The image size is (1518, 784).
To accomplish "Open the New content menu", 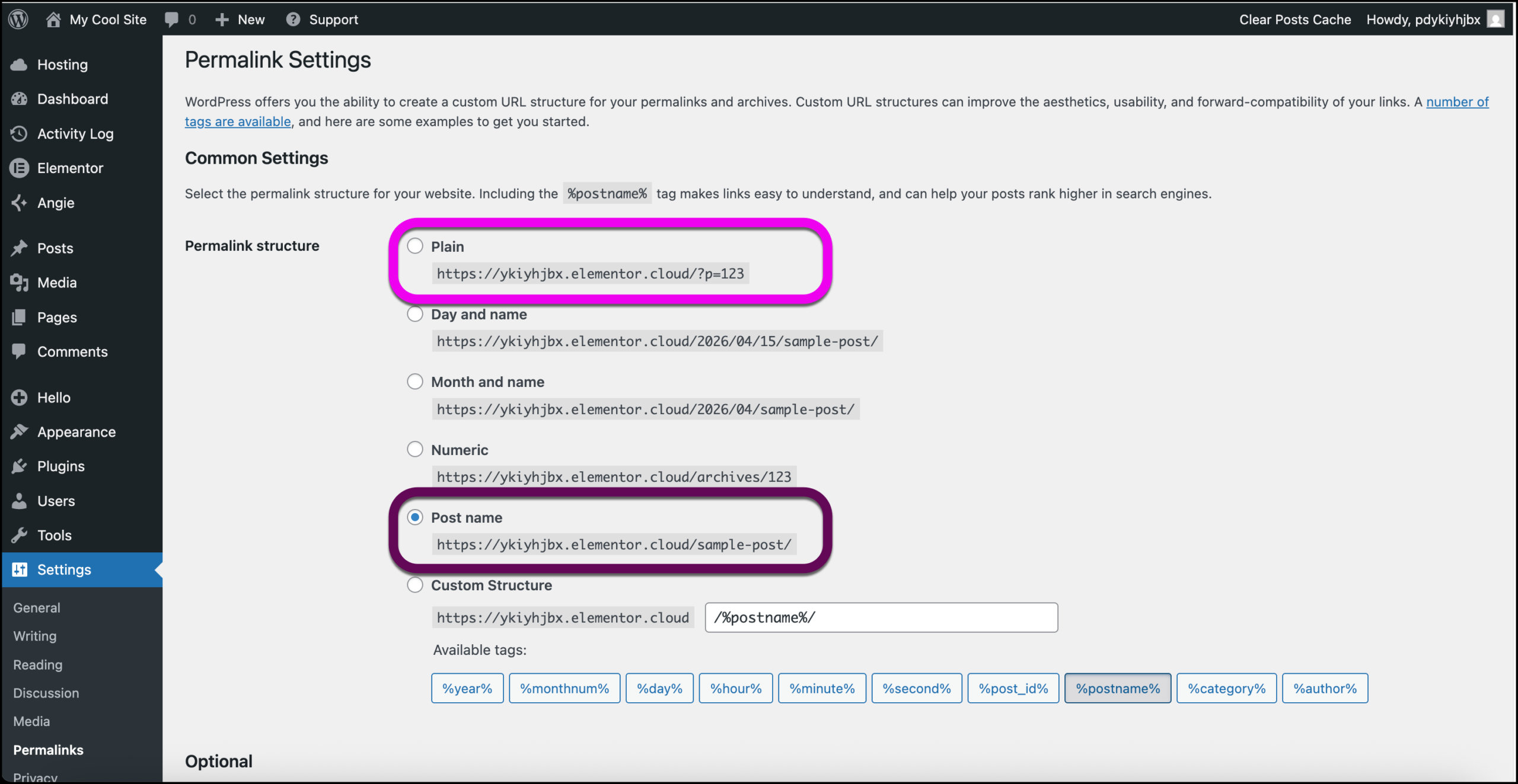I will pos(240,19).
